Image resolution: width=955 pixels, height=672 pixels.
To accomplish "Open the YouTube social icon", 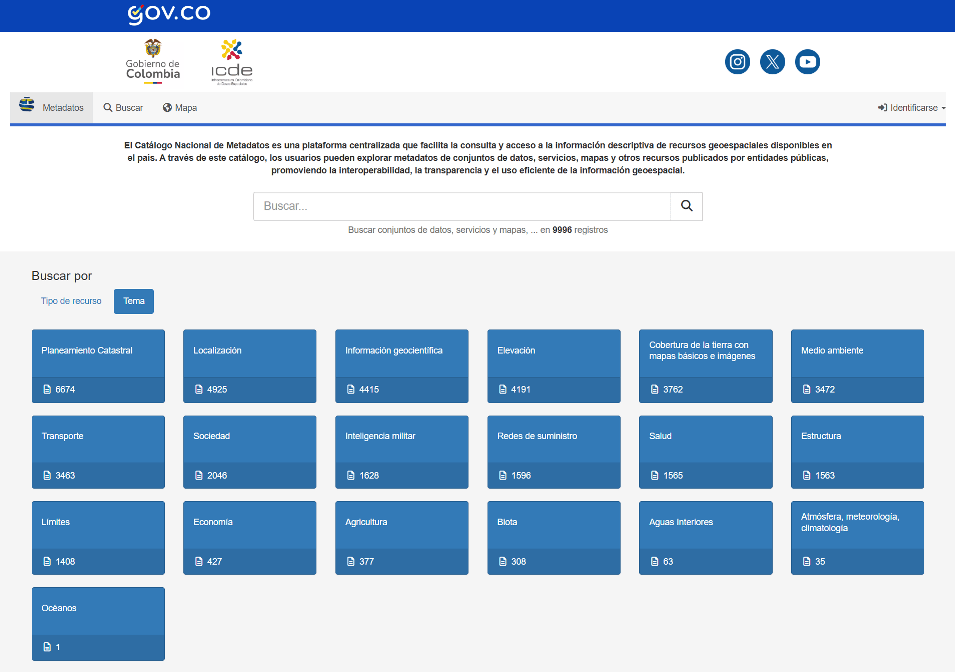I will [x=808, y=62].
